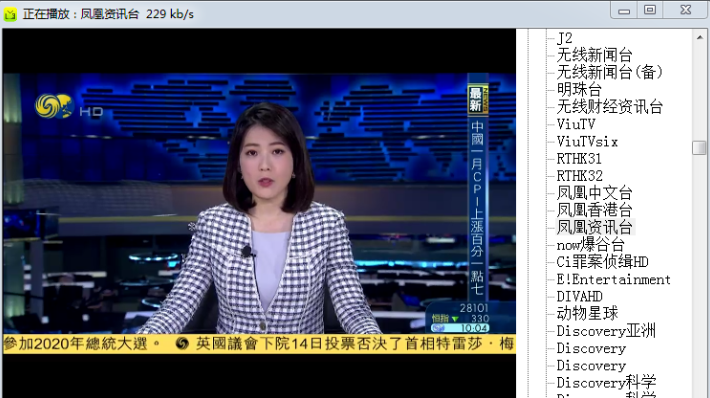Viewport: 710px width, 398px height.
Task: Close the player window
Action: coord(686,10)
